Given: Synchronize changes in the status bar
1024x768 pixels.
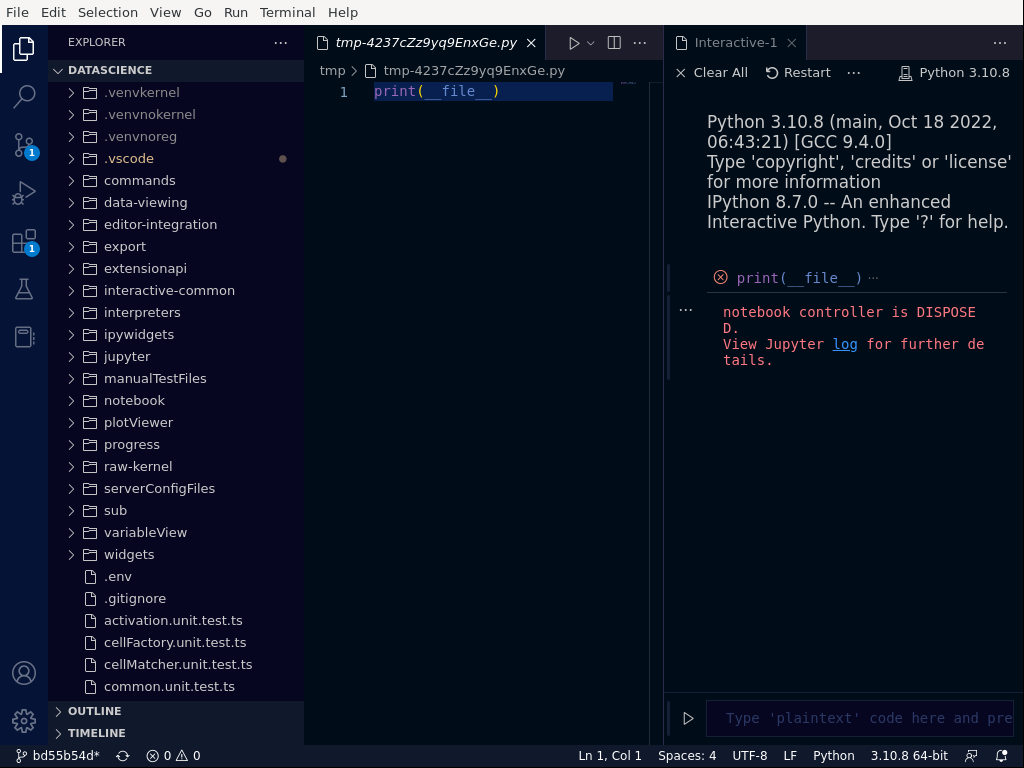Looking at the screenshot, I should pos(122,756).
